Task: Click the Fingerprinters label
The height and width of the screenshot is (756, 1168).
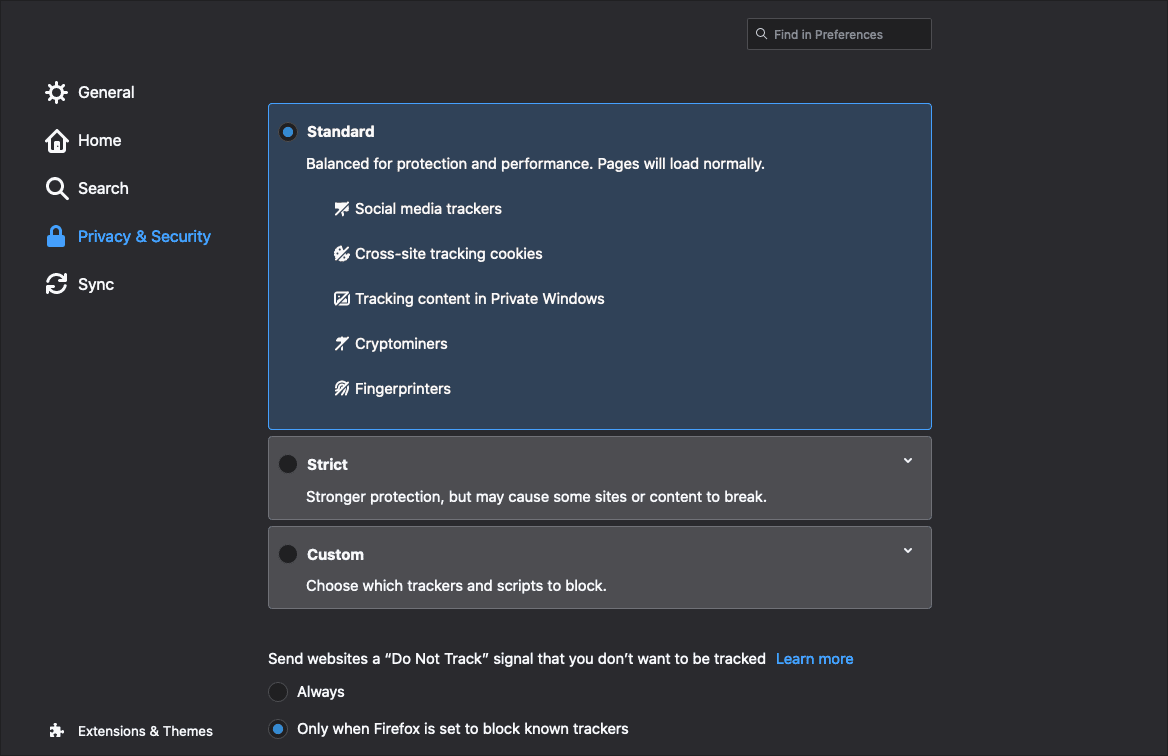Action: (402, 389)
